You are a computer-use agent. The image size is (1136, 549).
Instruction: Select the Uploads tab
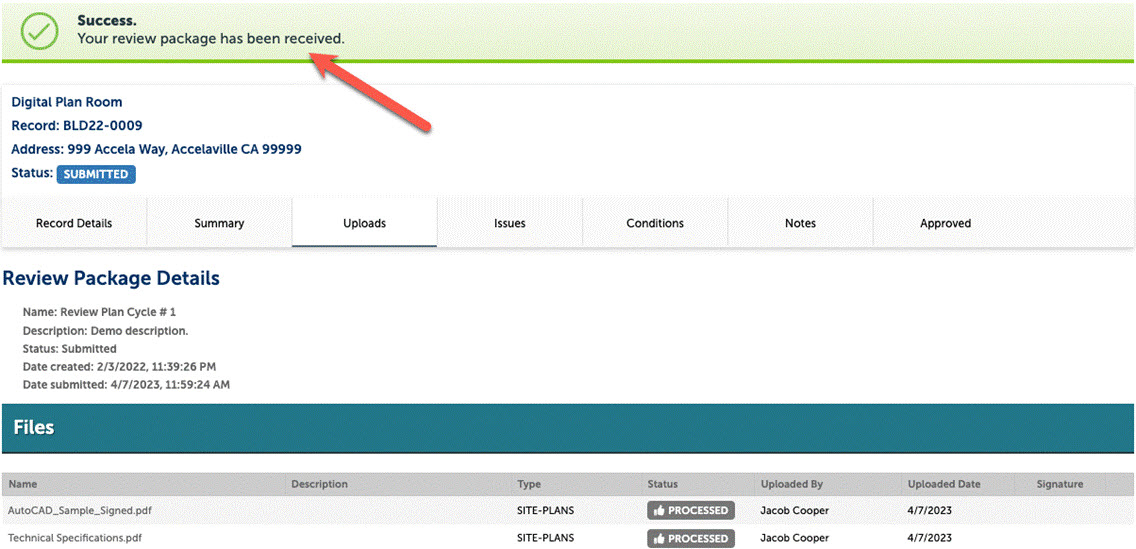364,223
